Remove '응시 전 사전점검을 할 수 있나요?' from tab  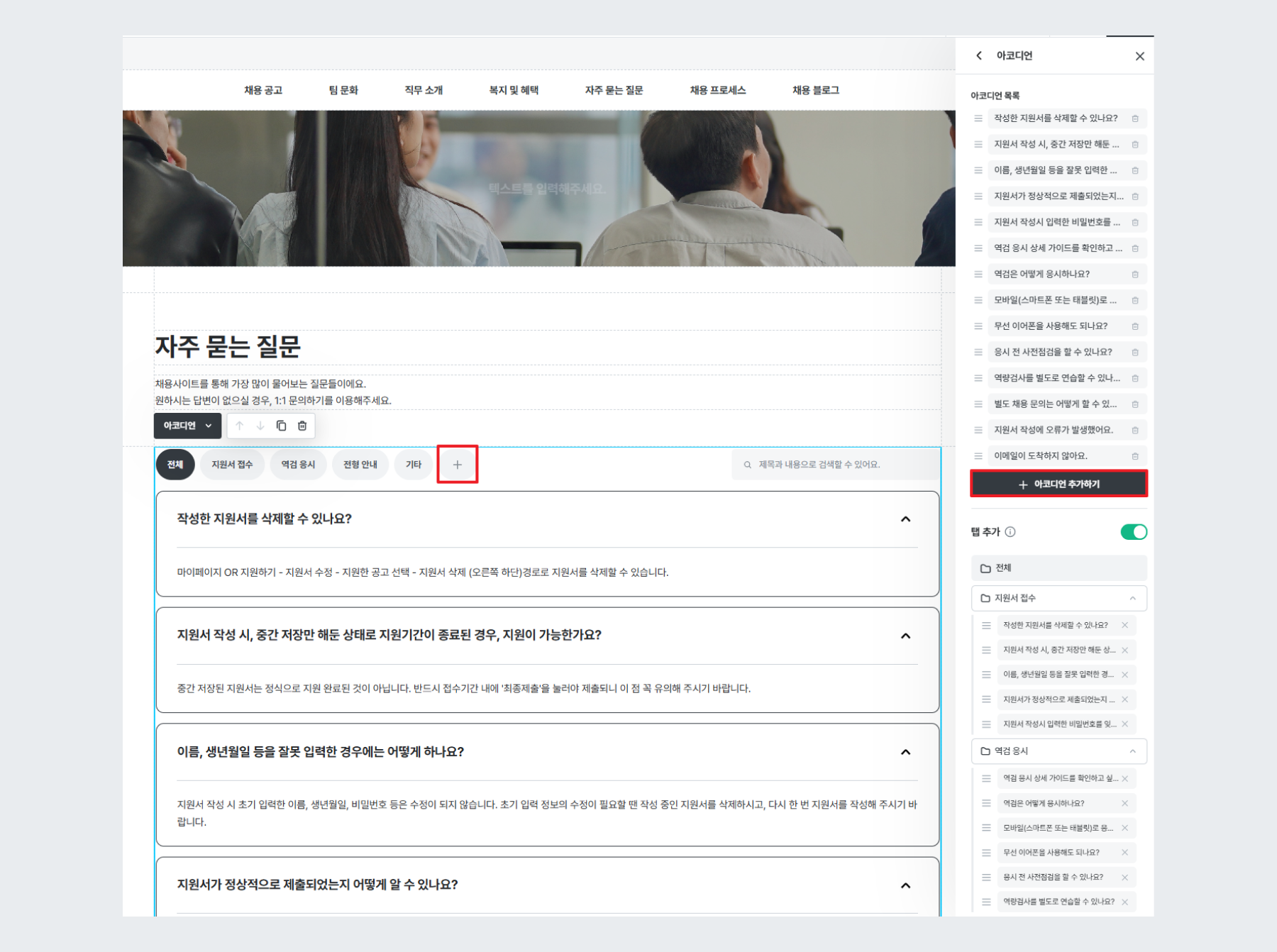click(x=1125, y=878)
